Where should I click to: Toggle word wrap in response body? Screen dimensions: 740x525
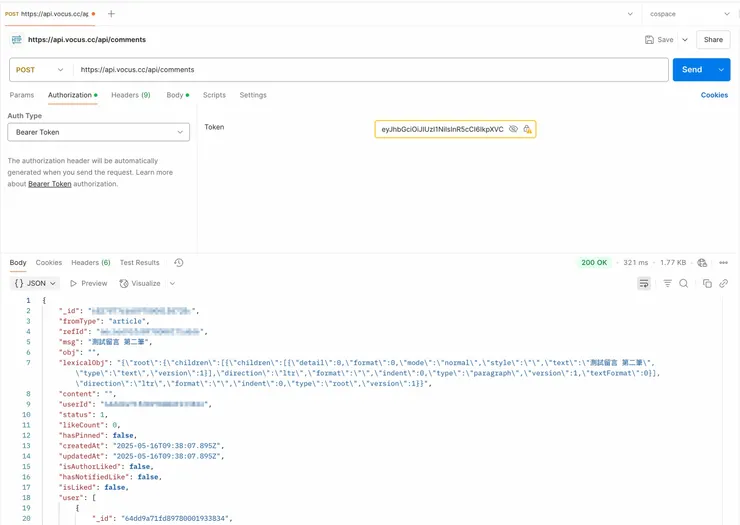644,284
